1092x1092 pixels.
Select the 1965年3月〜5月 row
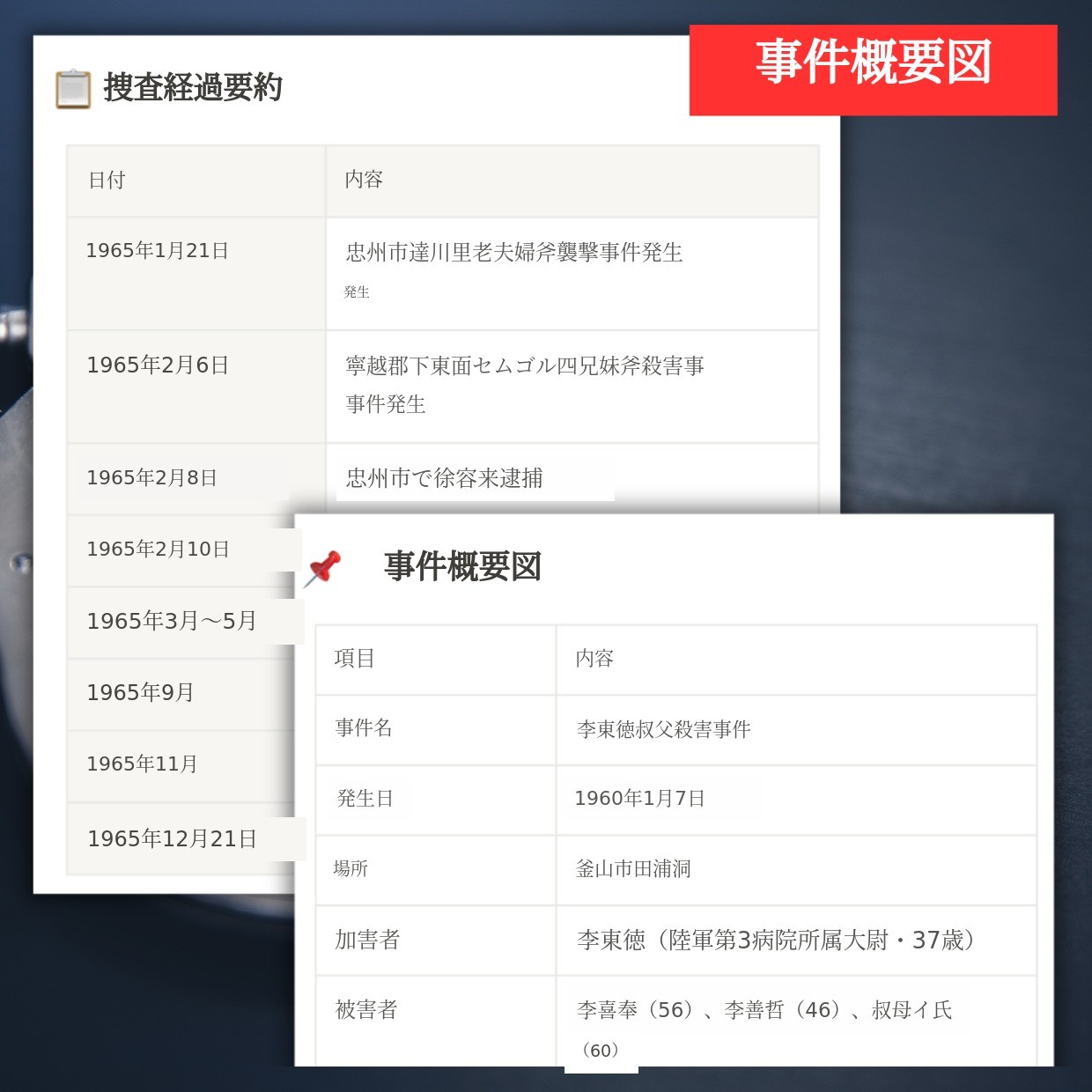pyautogui.click(x=172, y=622)
